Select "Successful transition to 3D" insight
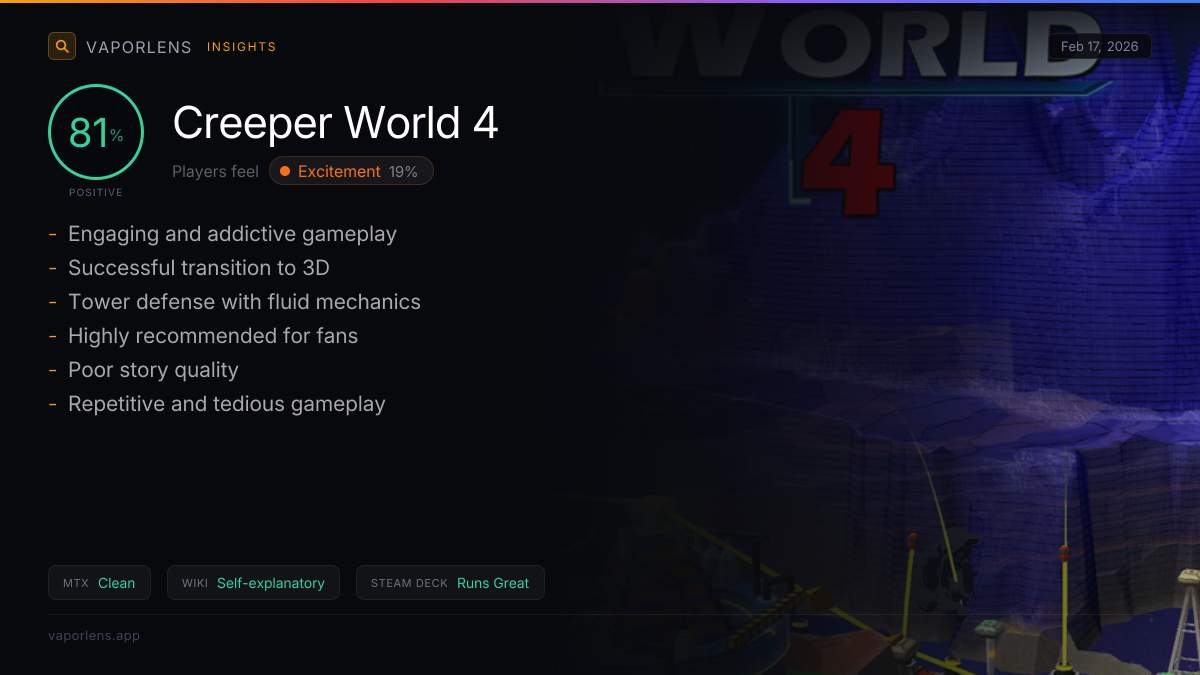Viewport: 1200px width, 675px height. [x=198, y=268]
